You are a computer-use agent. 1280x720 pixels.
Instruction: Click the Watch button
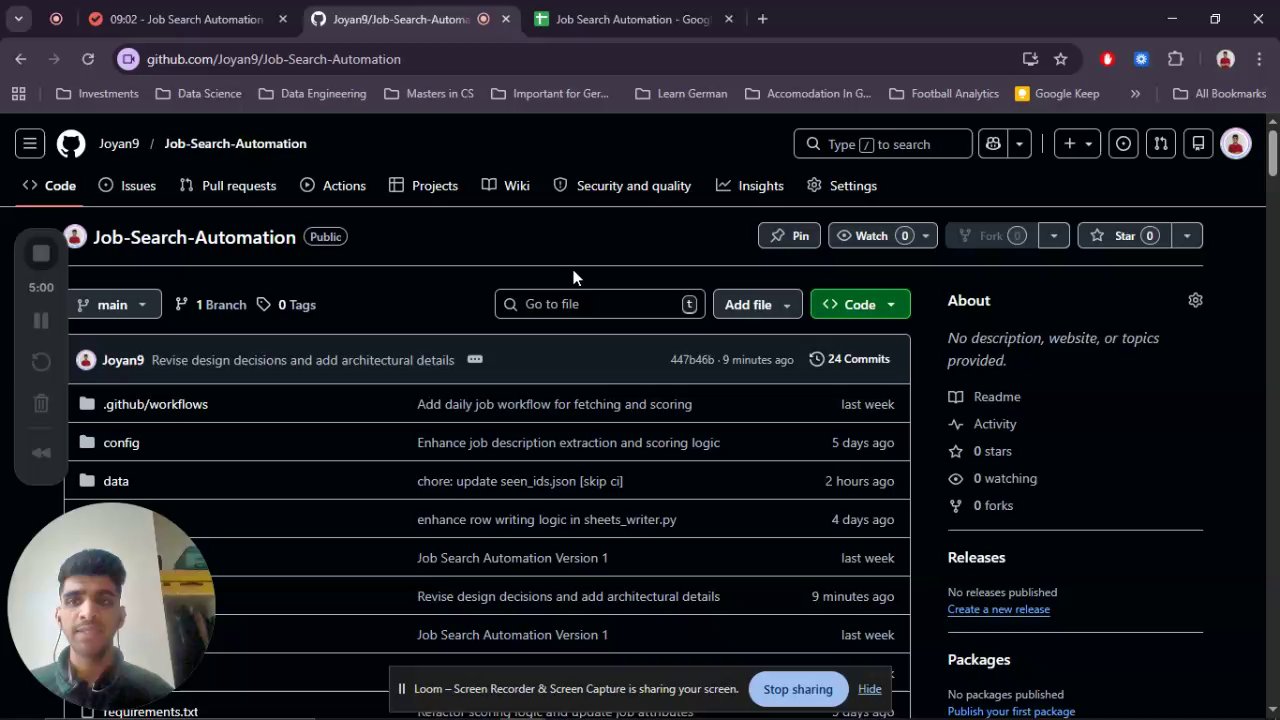click(872, 236)
